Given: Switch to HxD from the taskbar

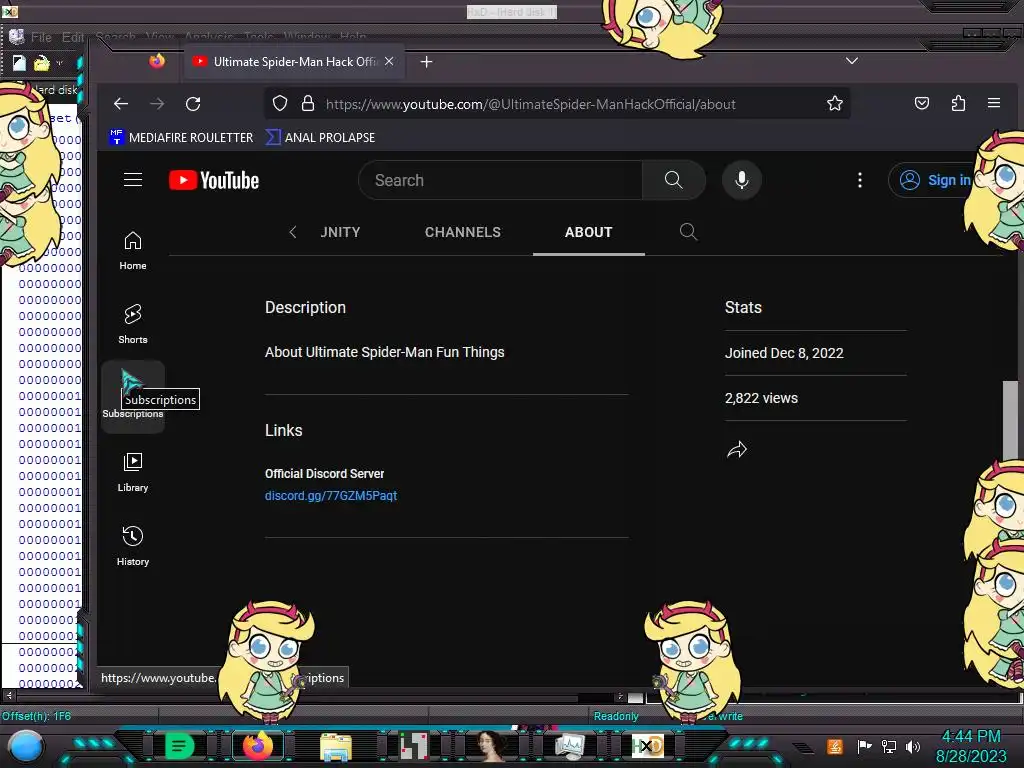Looking at the screenshot, I should point(647,746).
